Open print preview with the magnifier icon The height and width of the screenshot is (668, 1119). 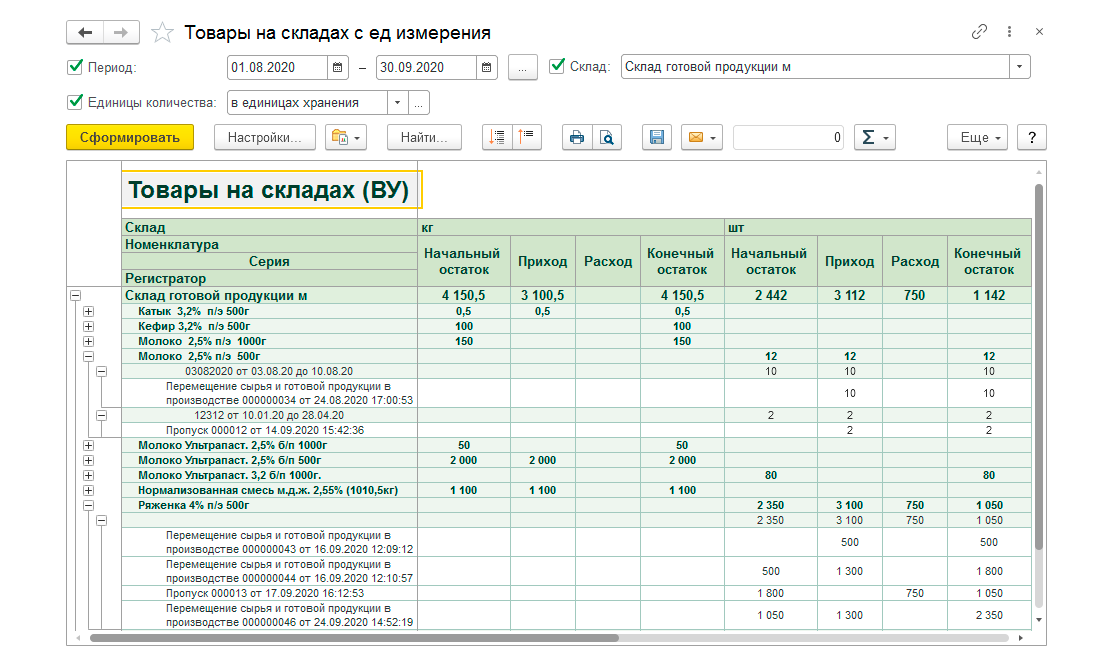click(x=606, y=138)
